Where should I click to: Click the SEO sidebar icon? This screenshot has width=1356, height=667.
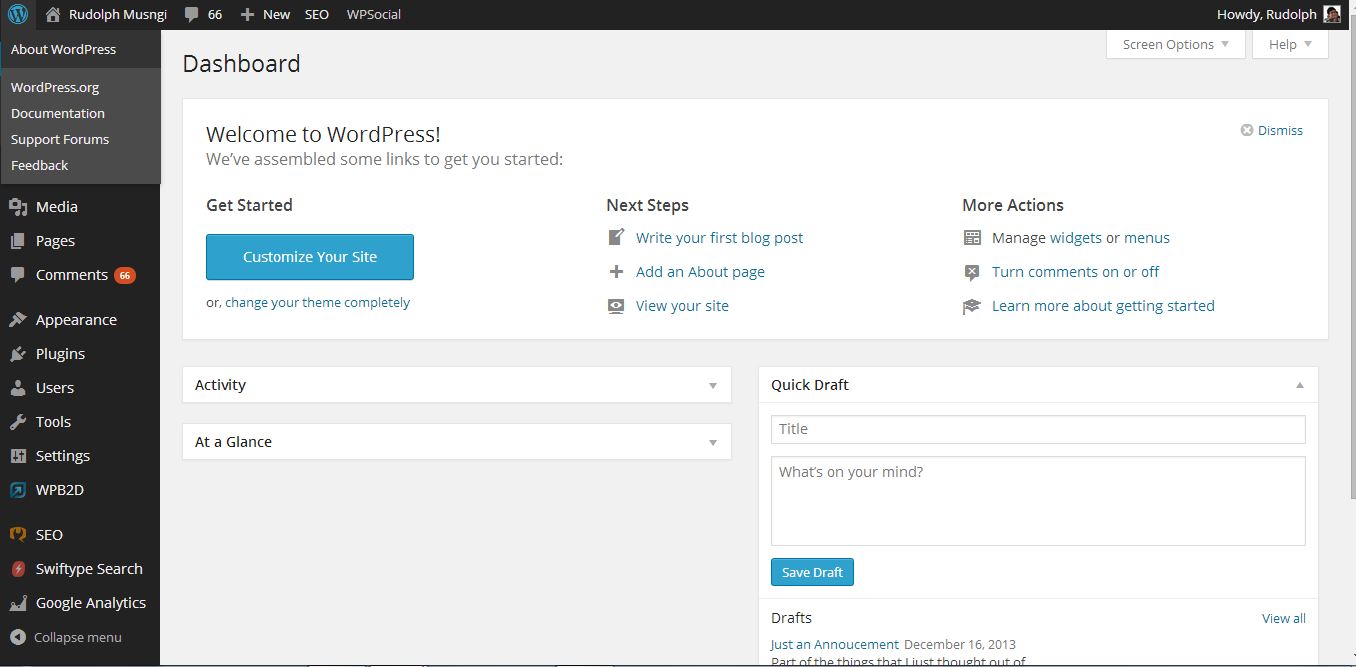[x=18, y=535]
